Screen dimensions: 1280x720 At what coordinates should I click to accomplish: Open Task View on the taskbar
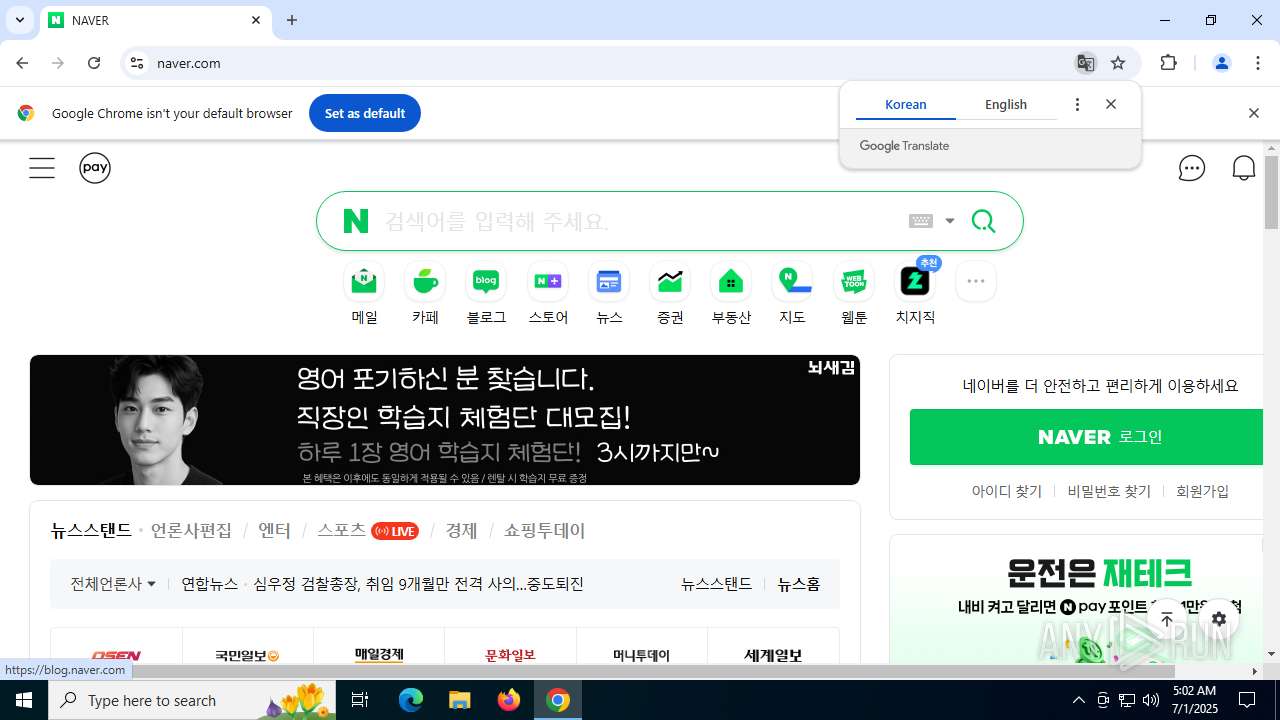tap(360, 700)
